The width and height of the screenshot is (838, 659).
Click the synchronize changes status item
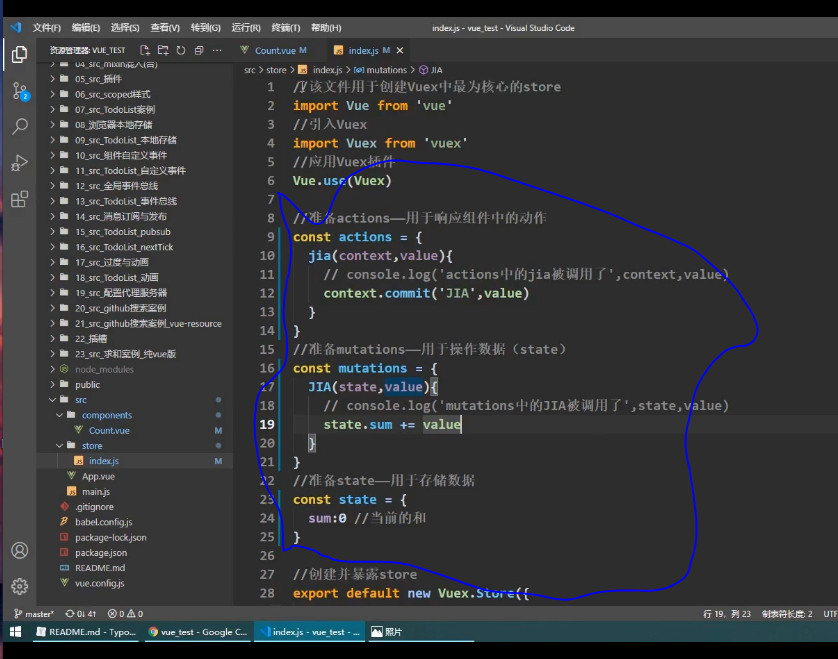(x=81, y=614)
